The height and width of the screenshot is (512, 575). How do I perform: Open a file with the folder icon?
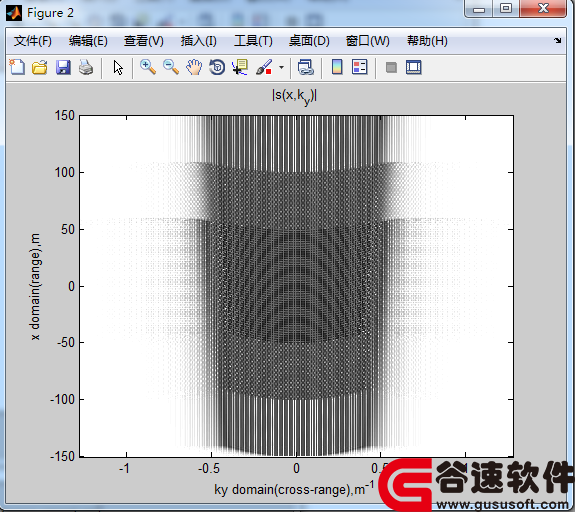pos(40,67)
